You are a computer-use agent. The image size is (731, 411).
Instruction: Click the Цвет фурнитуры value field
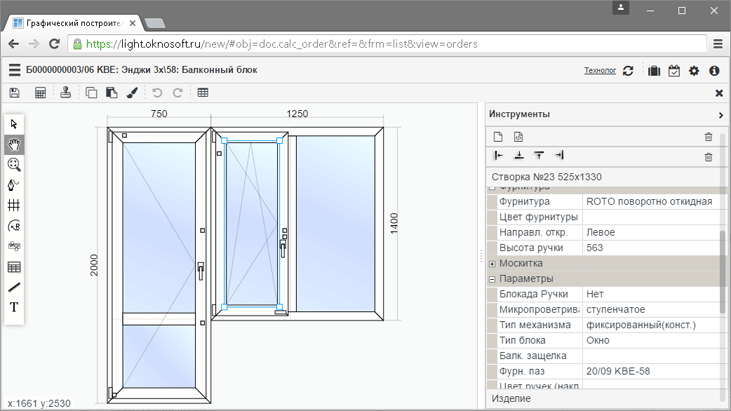pos(648,217)
